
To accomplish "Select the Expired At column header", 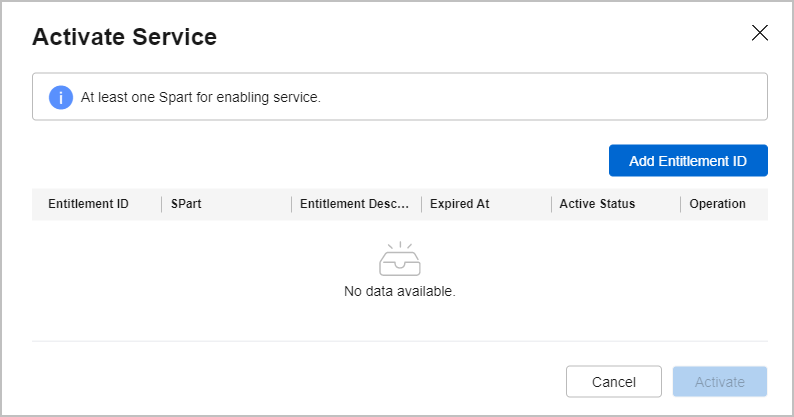I will tap(460, 204).
